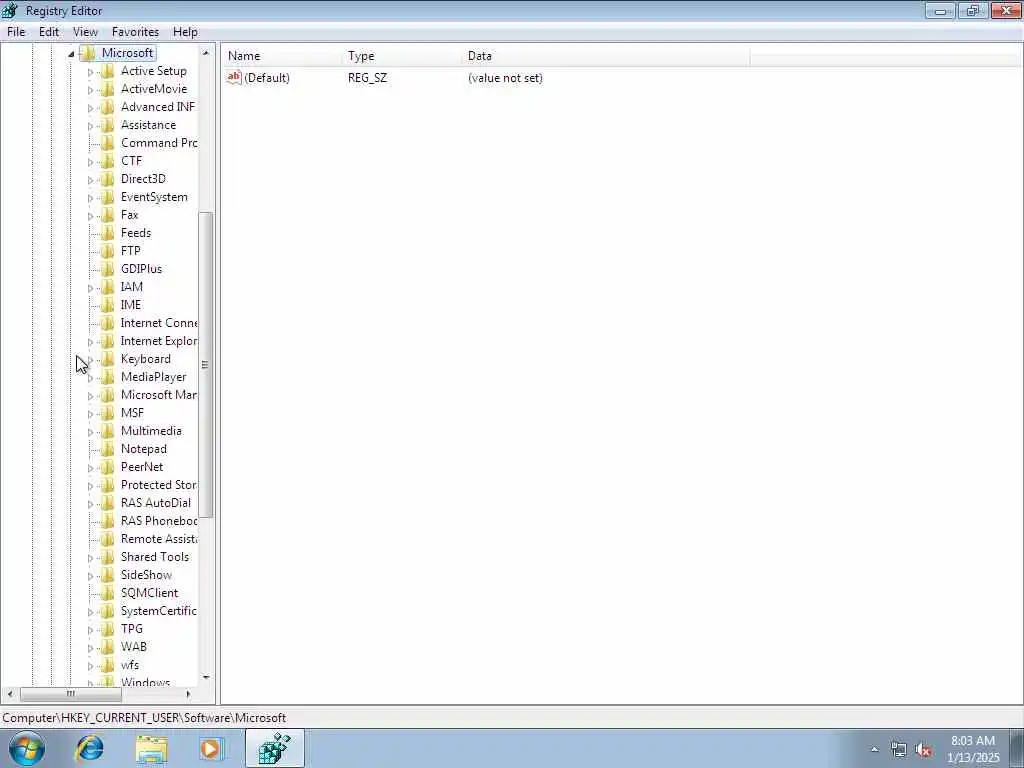Open the View menu

click(85, 32)
